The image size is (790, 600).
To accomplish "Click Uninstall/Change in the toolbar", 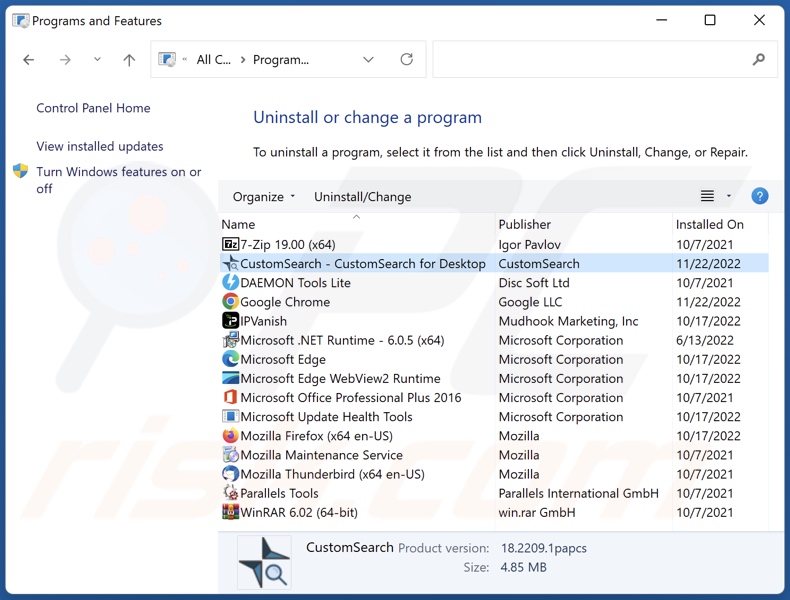I will coord(362,196).
